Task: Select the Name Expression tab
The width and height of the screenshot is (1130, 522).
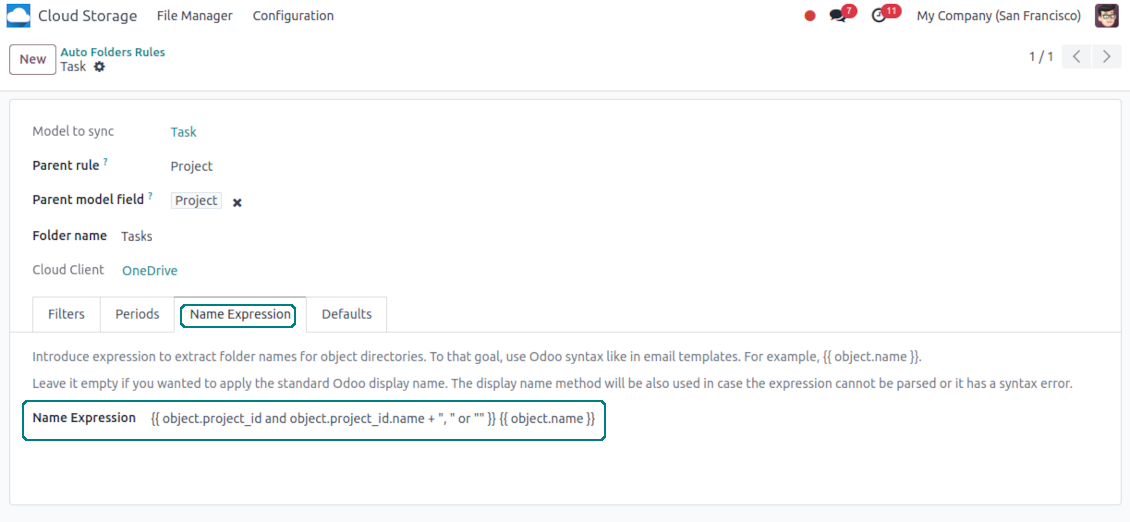Action: tap(240, 314)
